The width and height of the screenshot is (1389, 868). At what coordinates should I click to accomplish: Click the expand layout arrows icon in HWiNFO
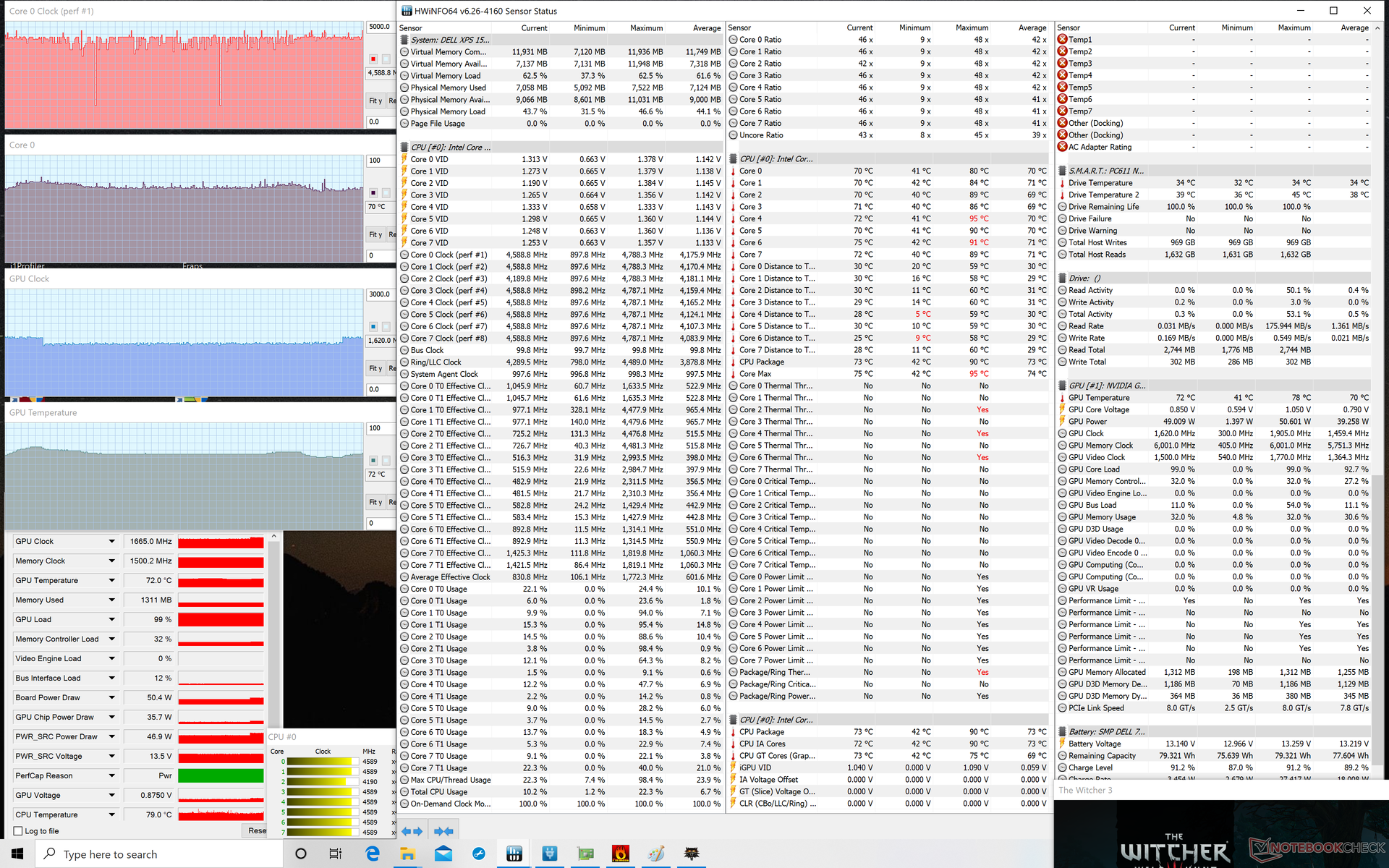pos(412,831)
